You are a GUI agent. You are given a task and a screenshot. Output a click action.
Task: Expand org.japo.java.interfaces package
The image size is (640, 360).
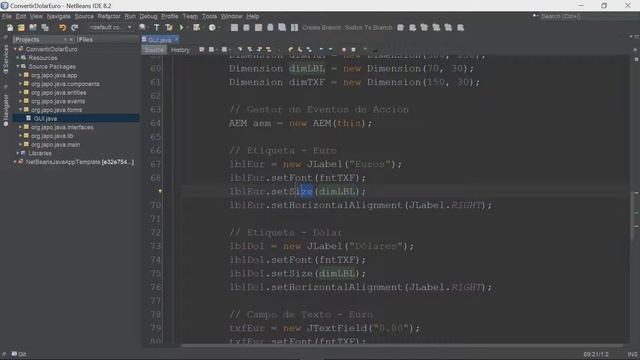tap(20, 127)
